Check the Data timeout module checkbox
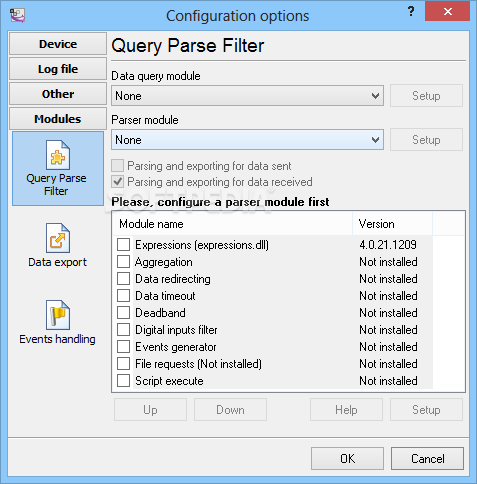Screen dimensions: 477x484 [x=123, y=296]
